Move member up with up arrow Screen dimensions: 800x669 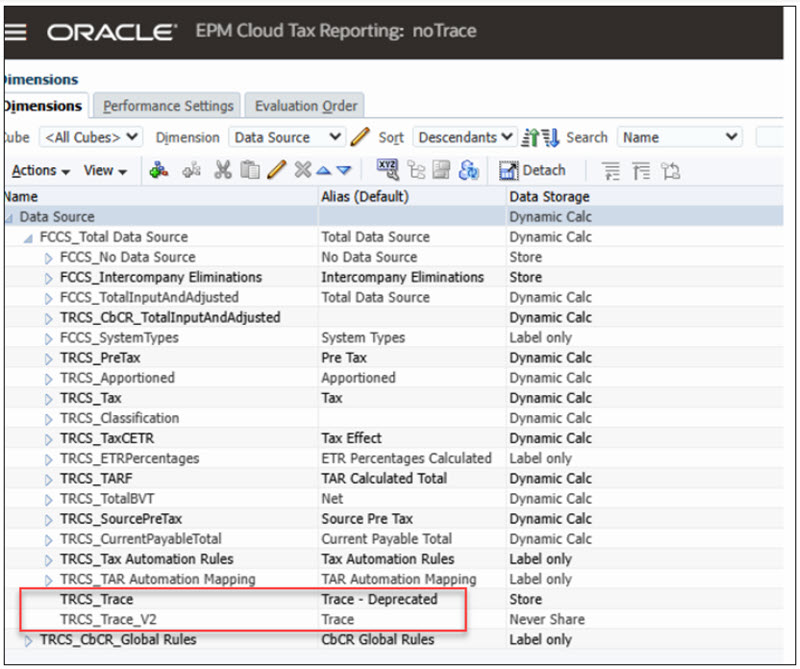click(323, 170)
